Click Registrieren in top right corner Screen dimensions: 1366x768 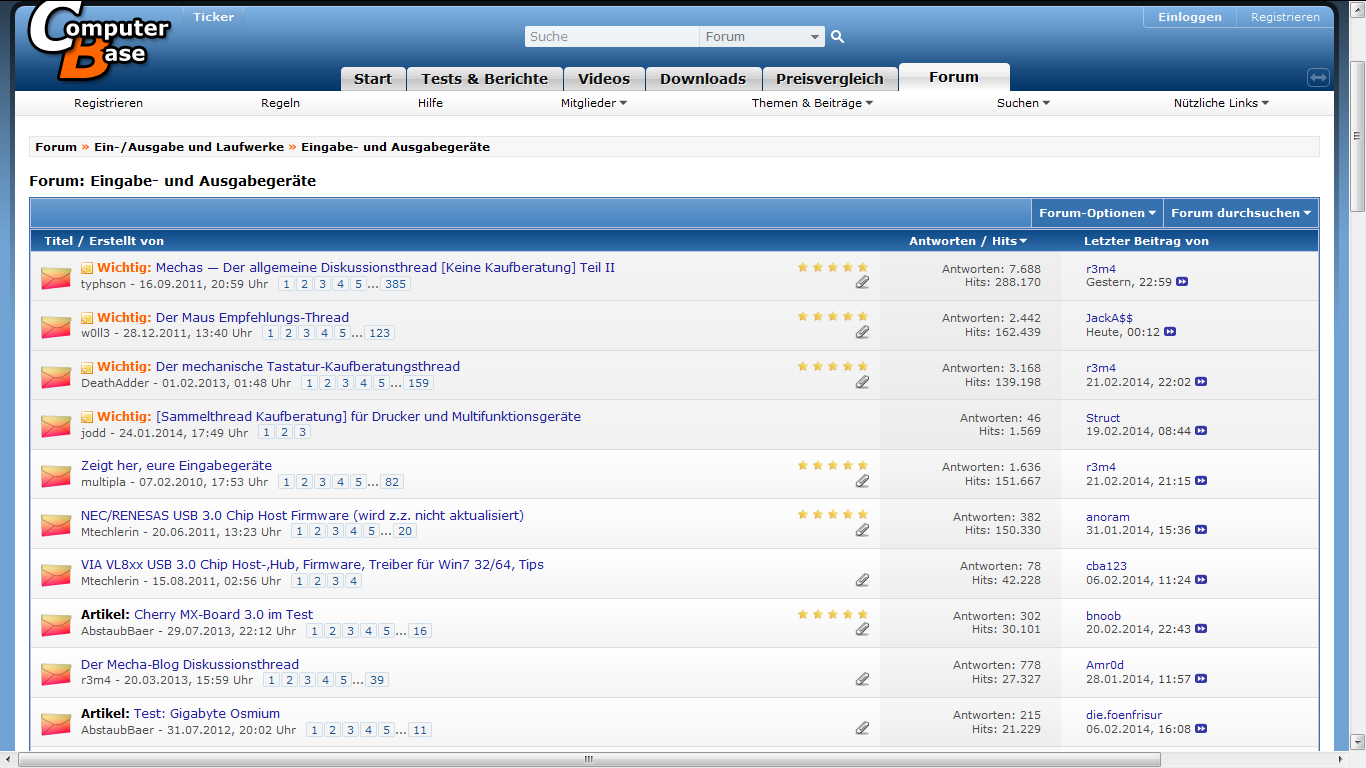pos(1285,17)
